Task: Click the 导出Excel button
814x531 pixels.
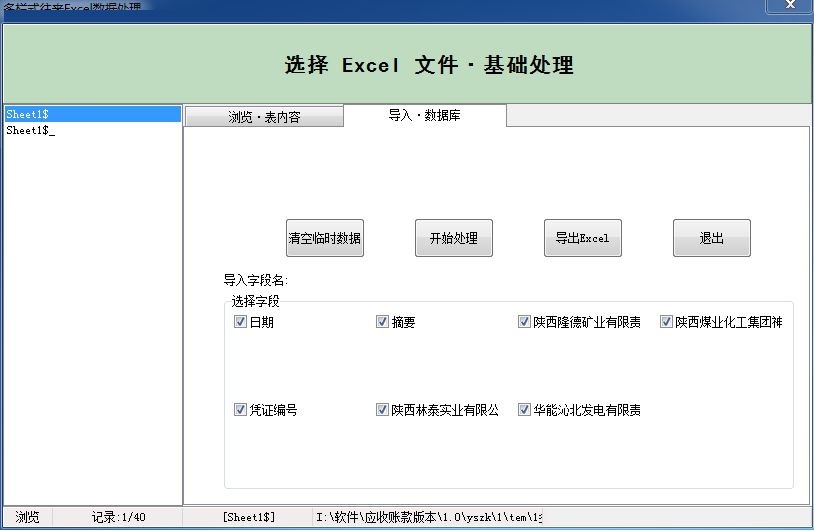Action: 582,238
